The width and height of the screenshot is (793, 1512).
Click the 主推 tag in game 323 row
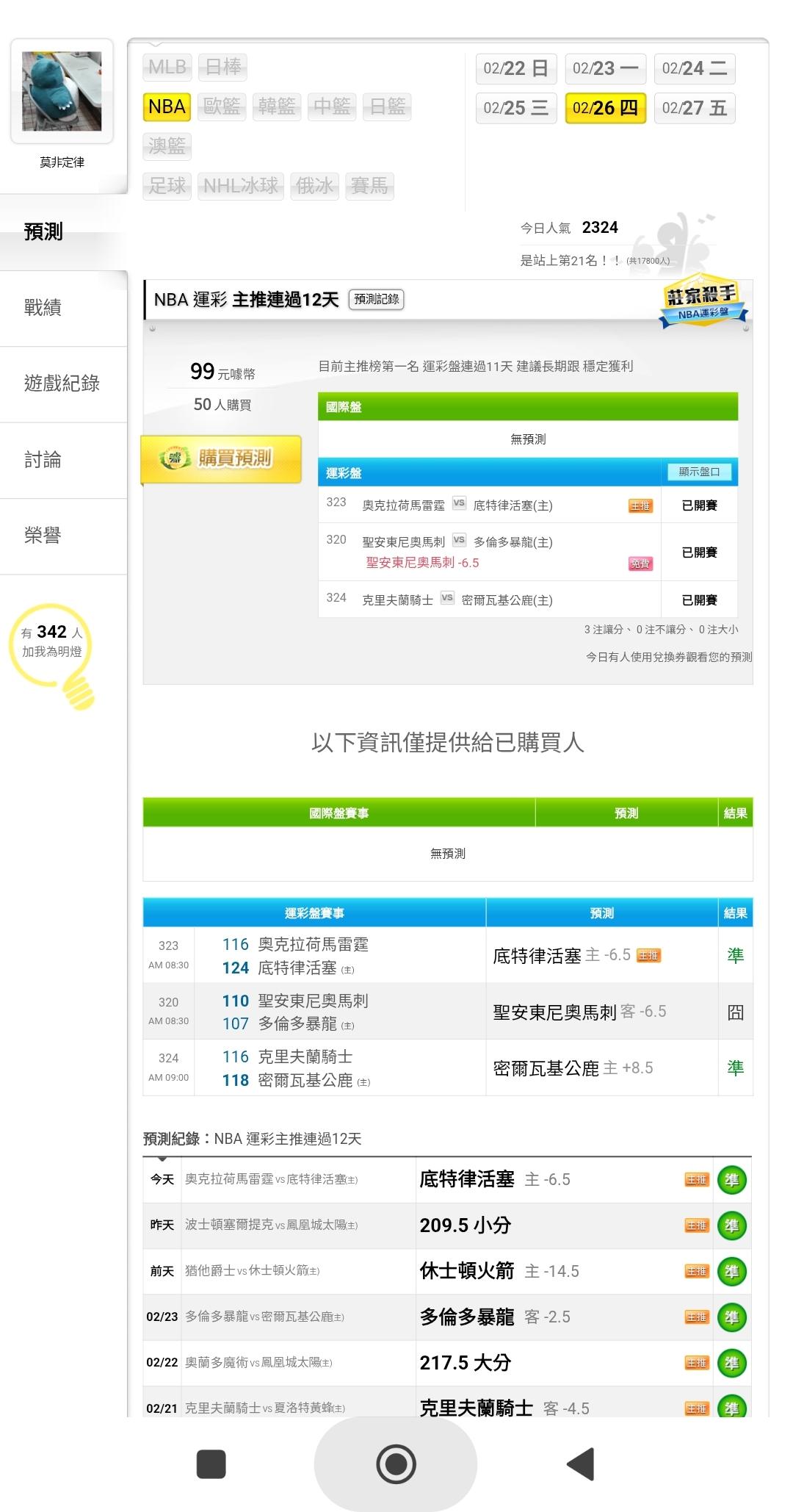click(640, 505)
